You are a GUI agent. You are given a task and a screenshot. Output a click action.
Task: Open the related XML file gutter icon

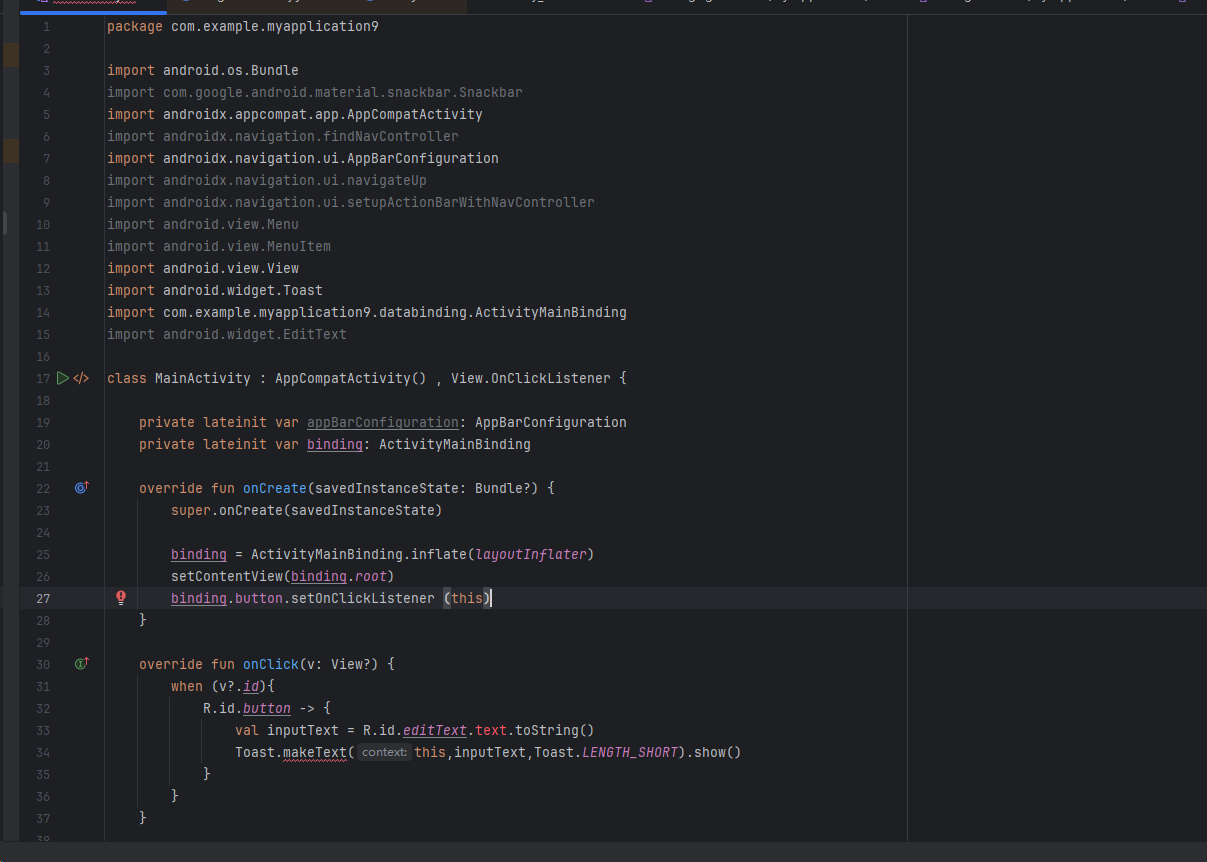(x=82, y=378)
